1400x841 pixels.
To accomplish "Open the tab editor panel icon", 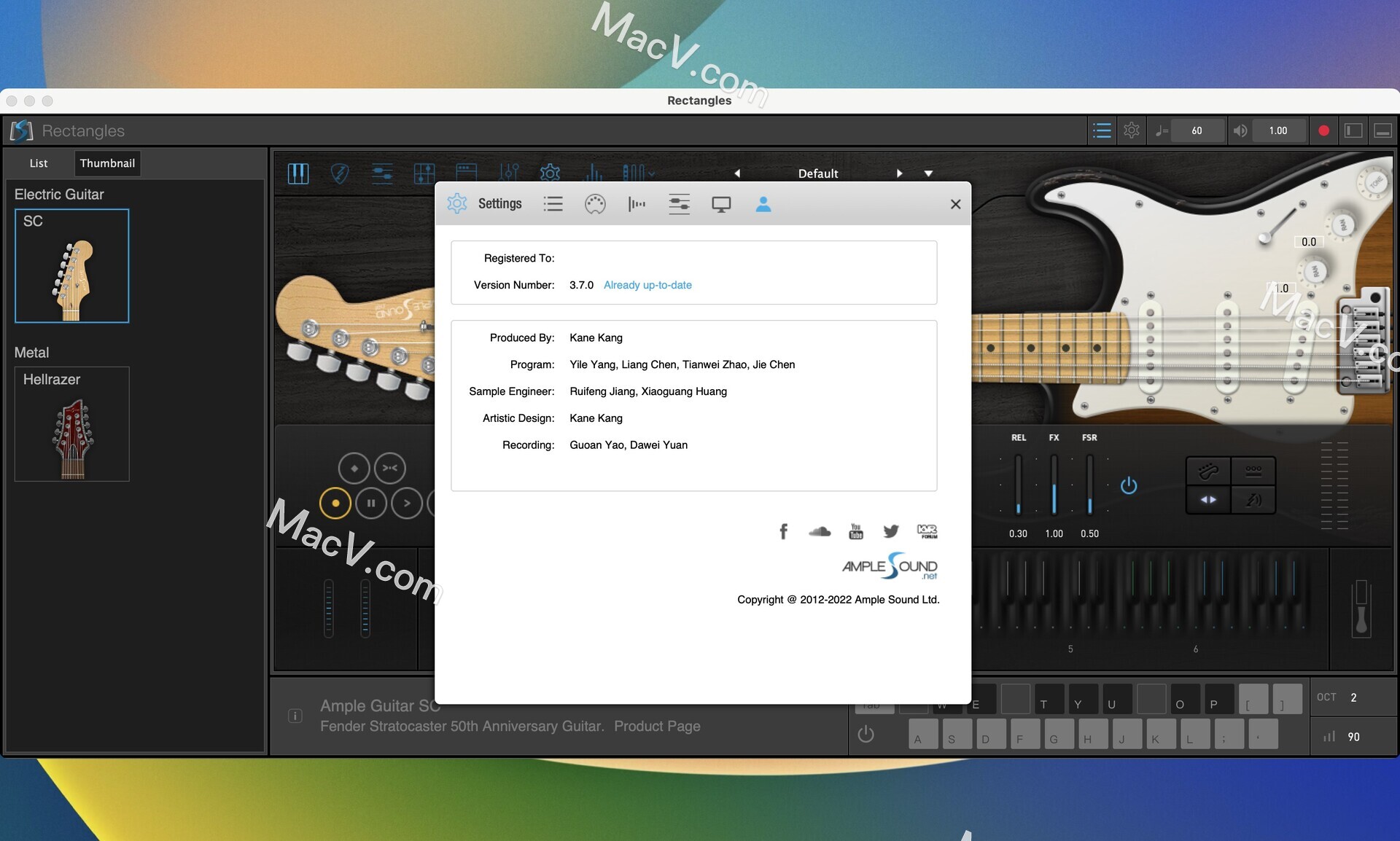I will [x=423, y=173].
